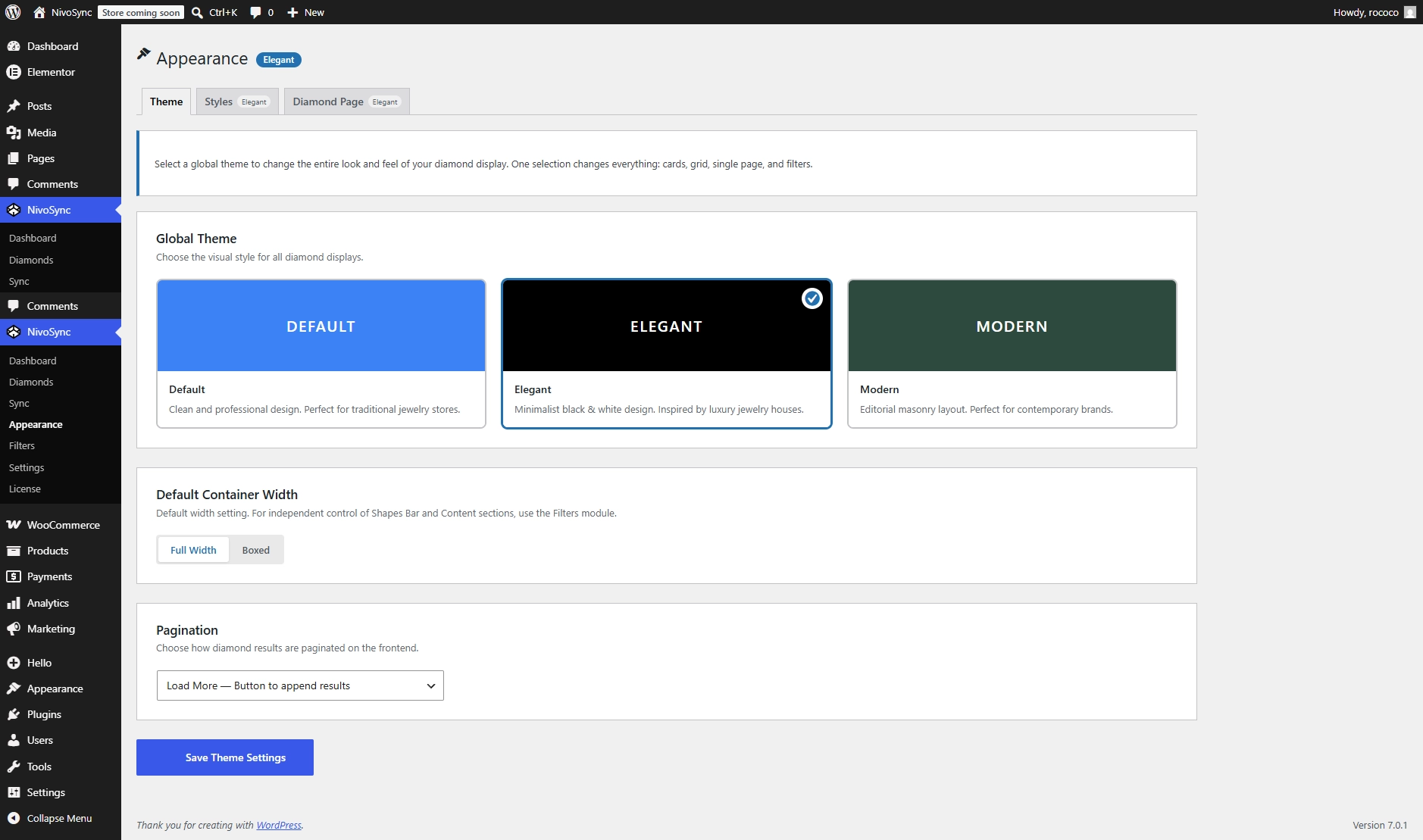Click the Payments dollar icon

tap(14, 576)
